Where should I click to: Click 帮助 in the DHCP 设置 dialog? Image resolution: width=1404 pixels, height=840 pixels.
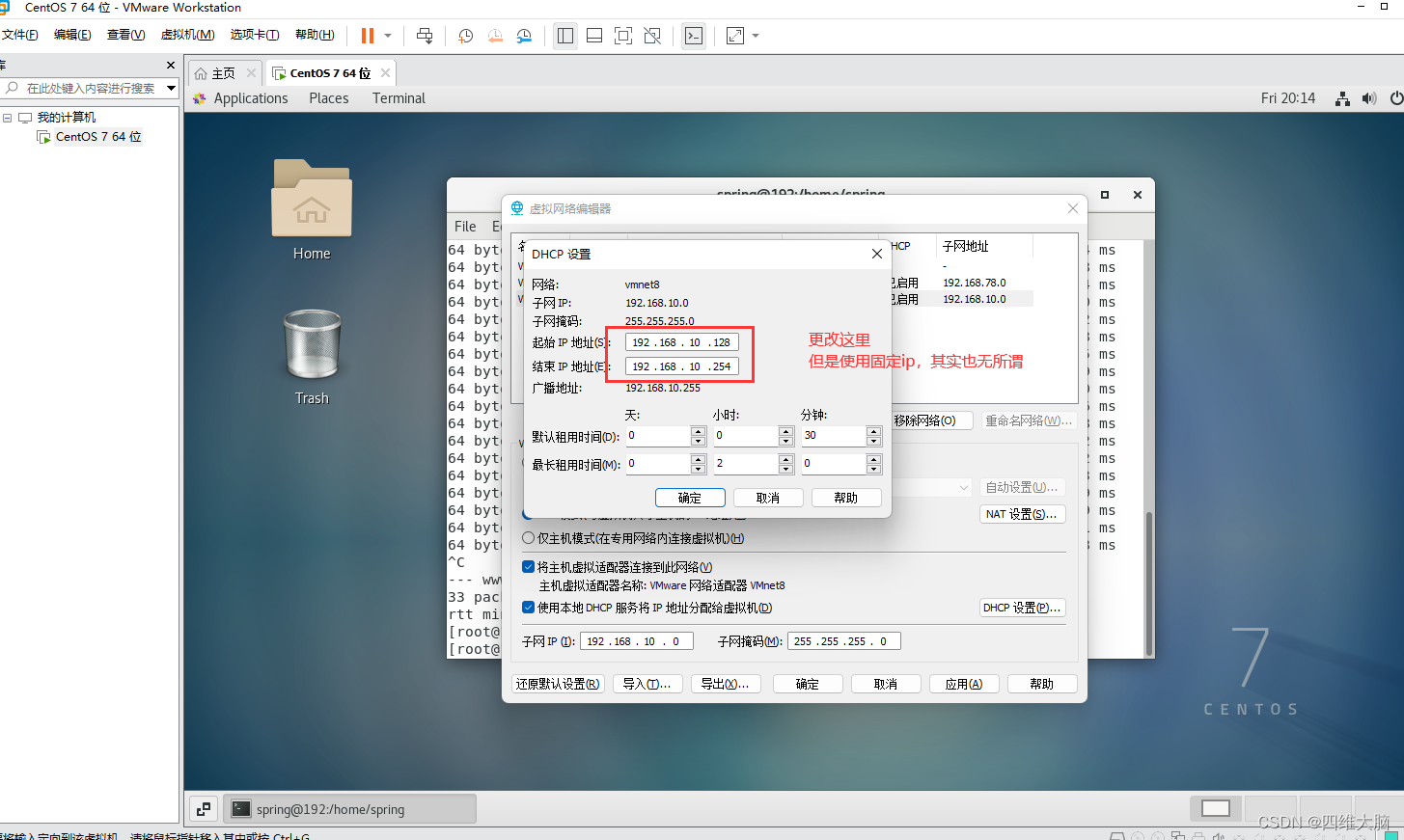tap(846, 498)
